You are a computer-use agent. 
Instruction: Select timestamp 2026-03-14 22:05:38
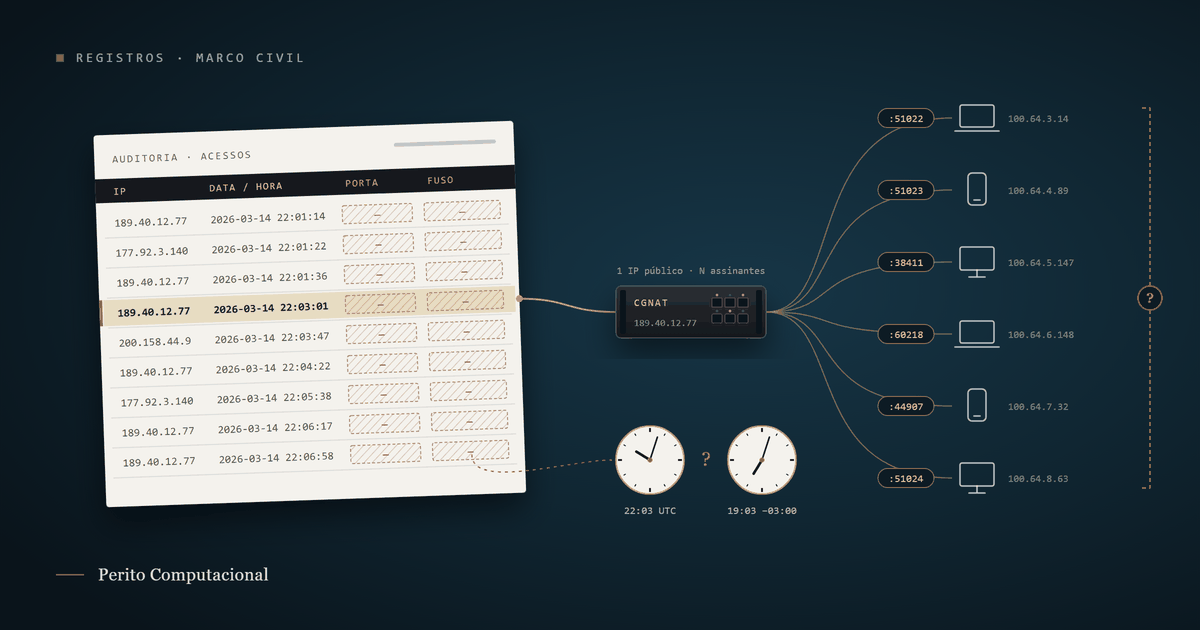coord(274,397)
